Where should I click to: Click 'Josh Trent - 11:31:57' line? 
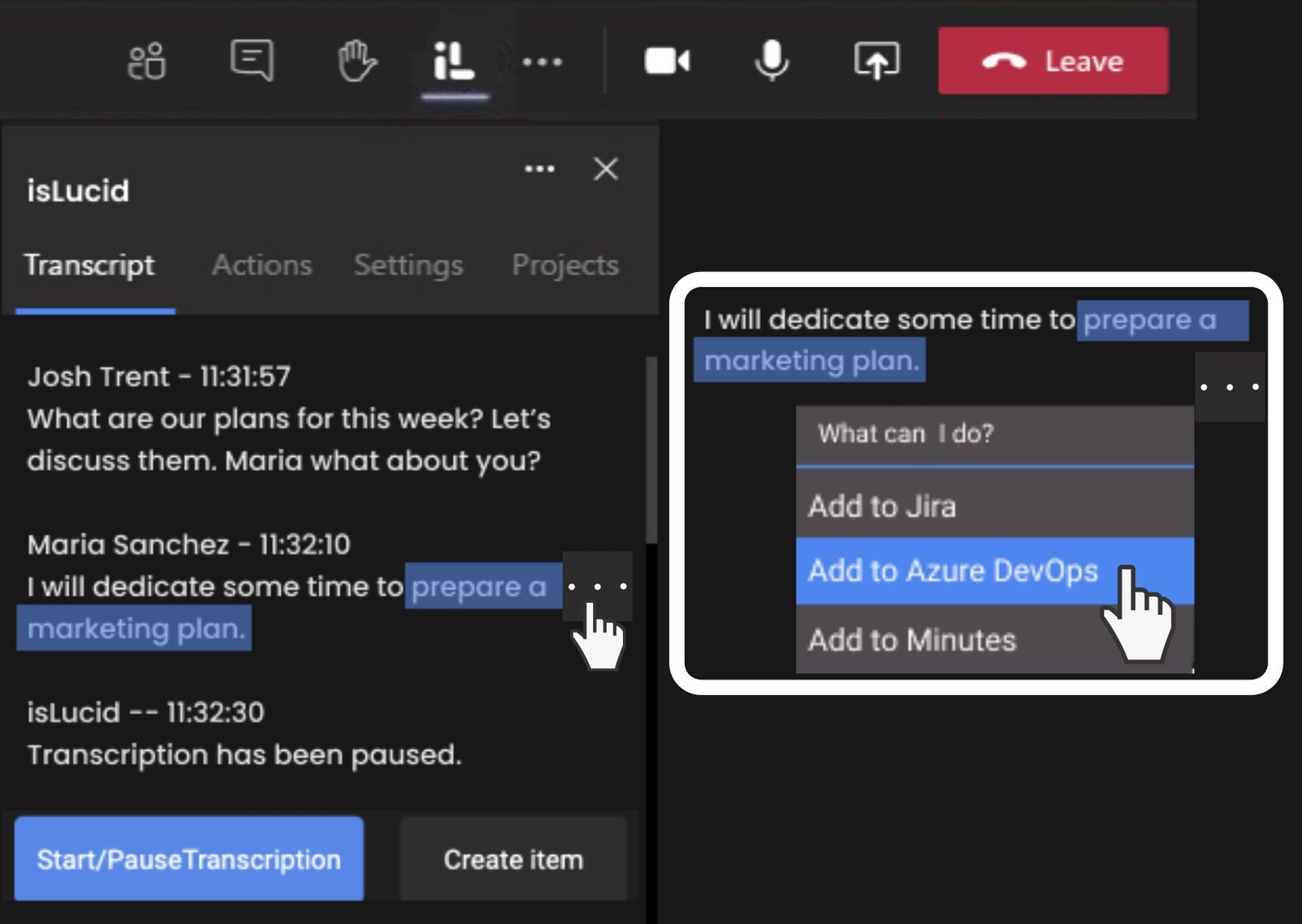coord(159,376)
